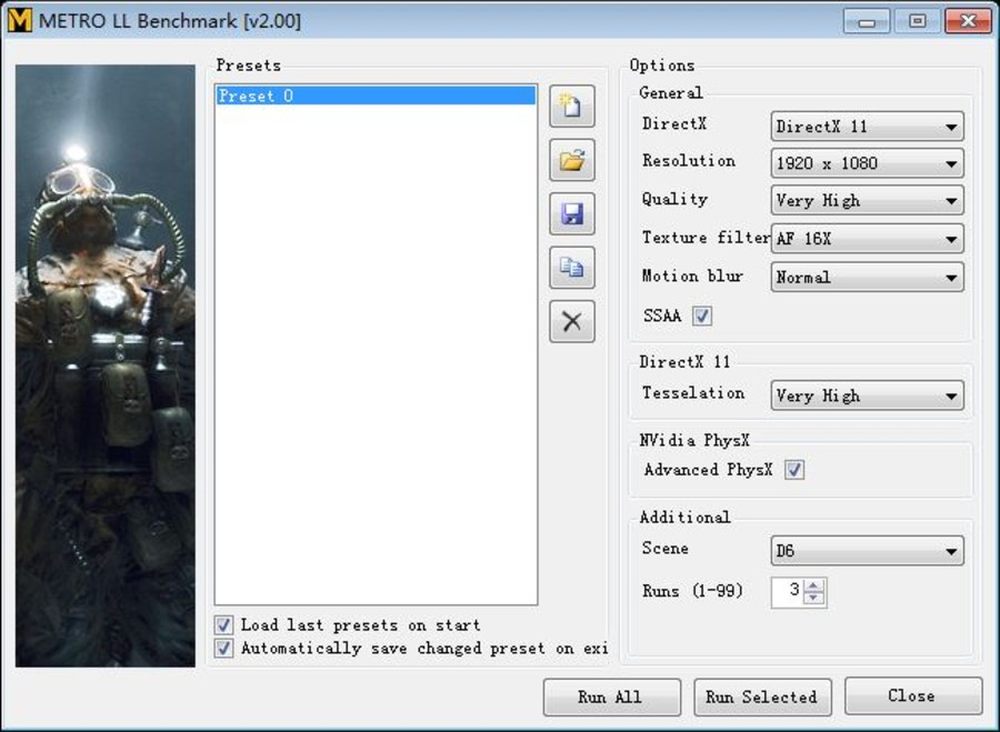The image size is (1000, 732).
Task: Open the Scene dropdown showing D6
Action: 867,550
